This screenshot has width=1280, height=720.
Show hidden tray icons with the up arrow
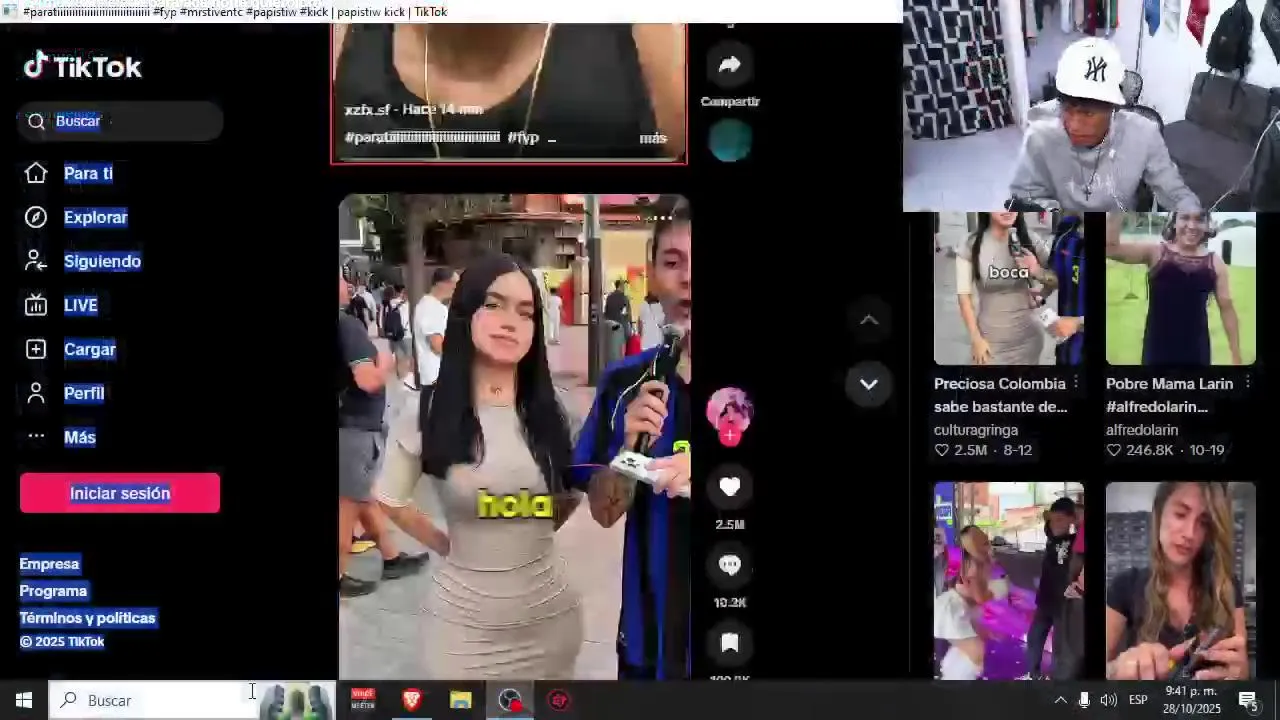[1060, 700]
